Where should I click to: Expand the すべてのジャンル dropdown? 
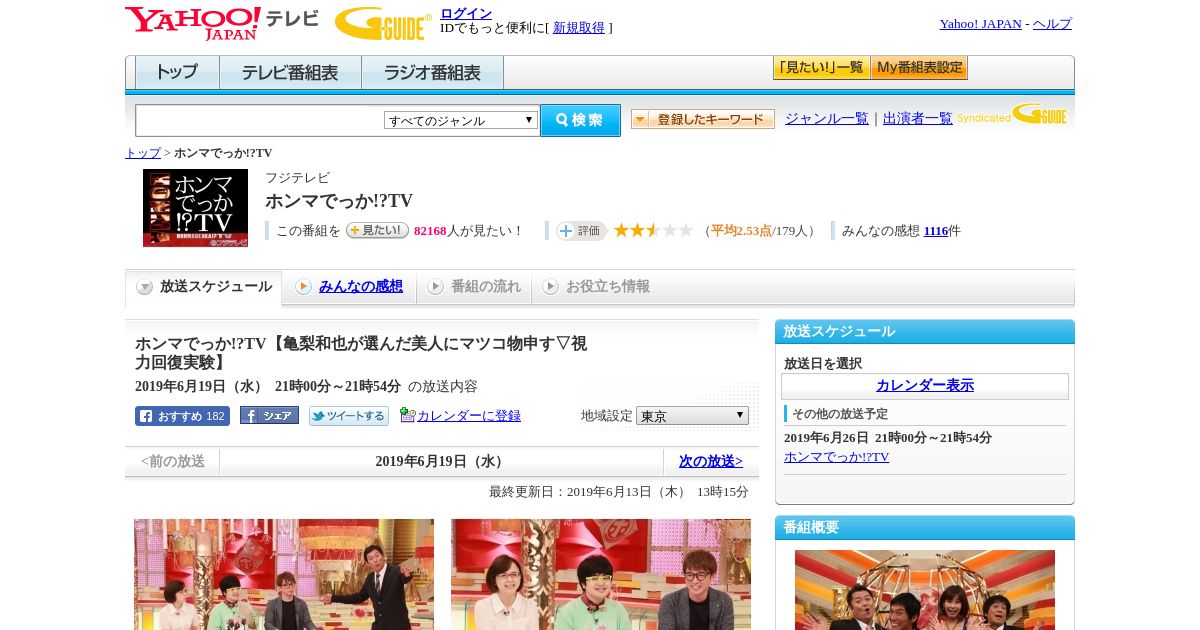[461, 120]
